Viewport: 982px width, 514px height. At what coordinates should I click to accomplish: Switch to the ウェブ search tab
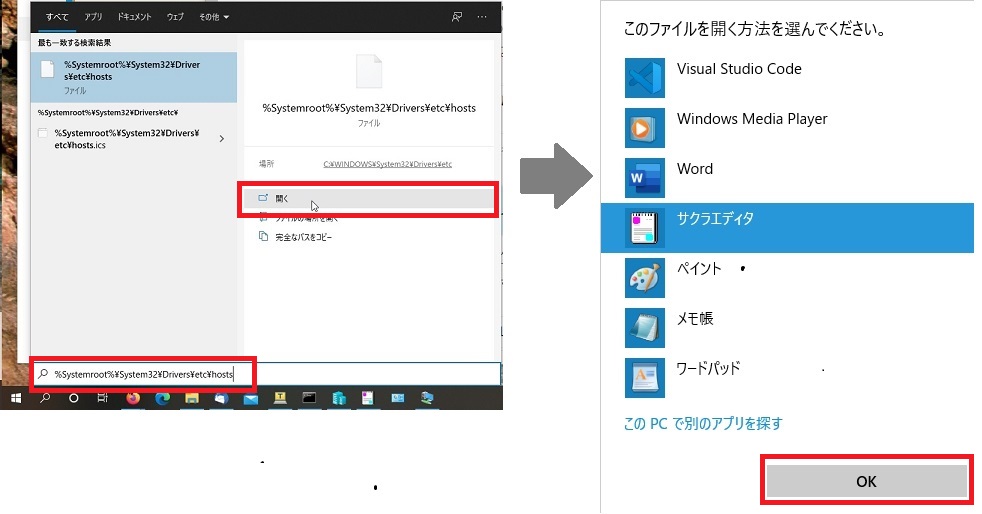click(175, 17)
